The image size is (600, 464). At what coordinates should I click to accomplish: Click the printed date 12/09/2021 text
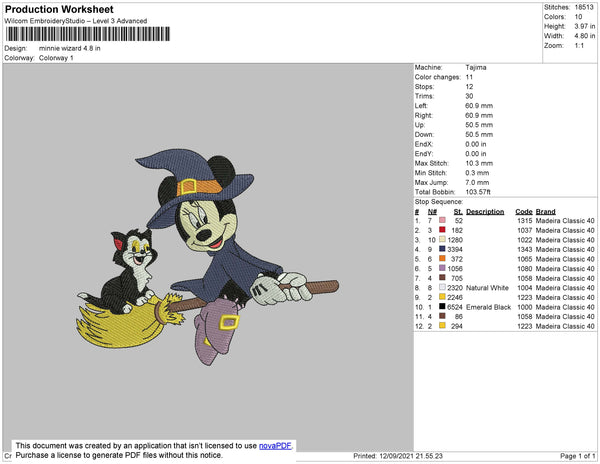point(397,456)
